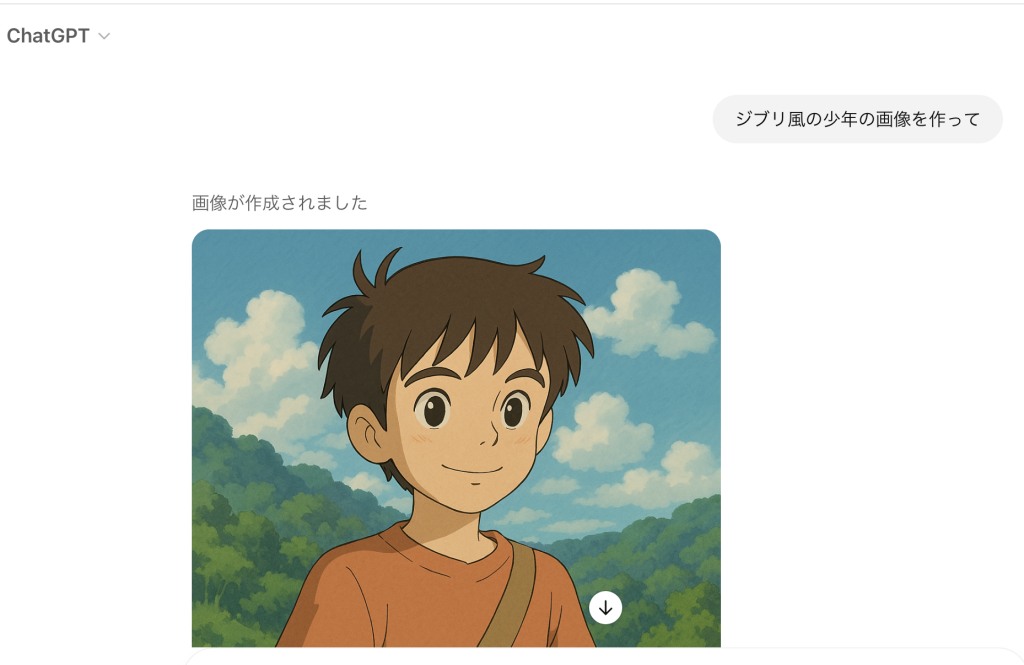The image size is (1024, 665).
Task: Click the brown shoulder strap on the boy
Action: (x=513, y=594)
